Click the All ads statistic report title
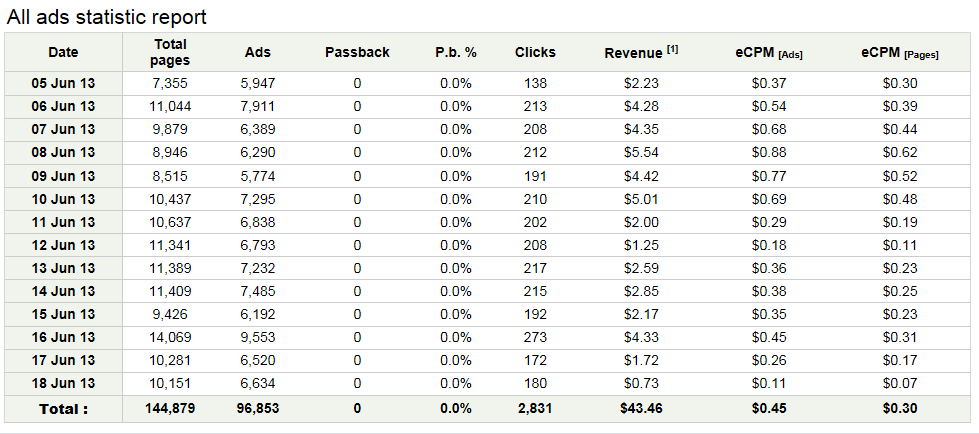 pos(107,17)
